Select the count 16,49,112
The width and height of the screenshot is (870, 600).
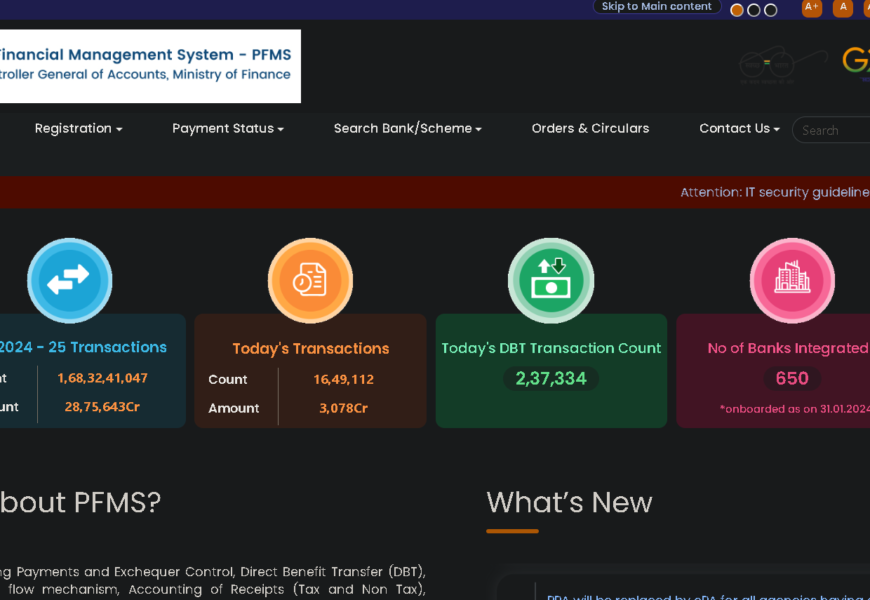pos(343,380)
